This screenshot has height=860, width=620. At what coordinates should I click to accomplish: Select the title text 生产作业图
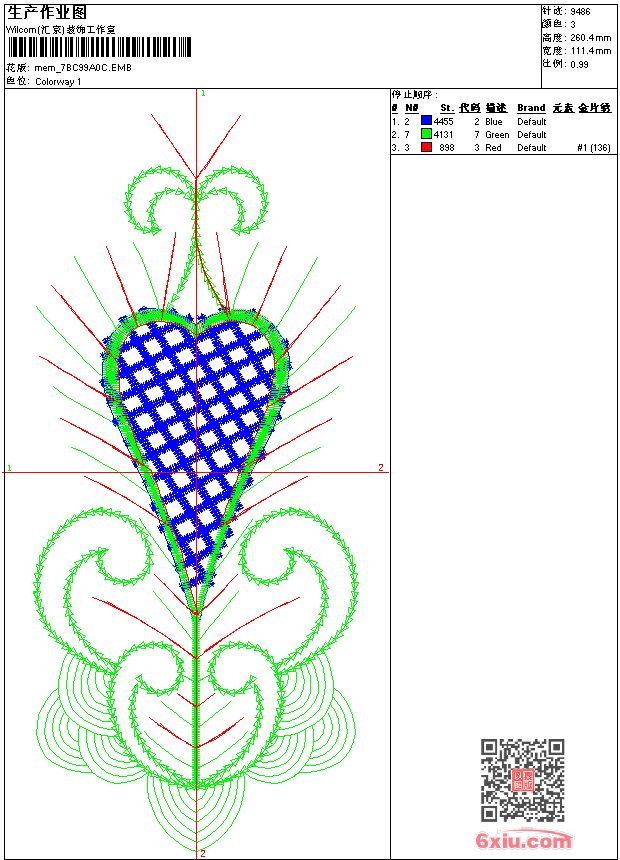(x=47, y=13)
